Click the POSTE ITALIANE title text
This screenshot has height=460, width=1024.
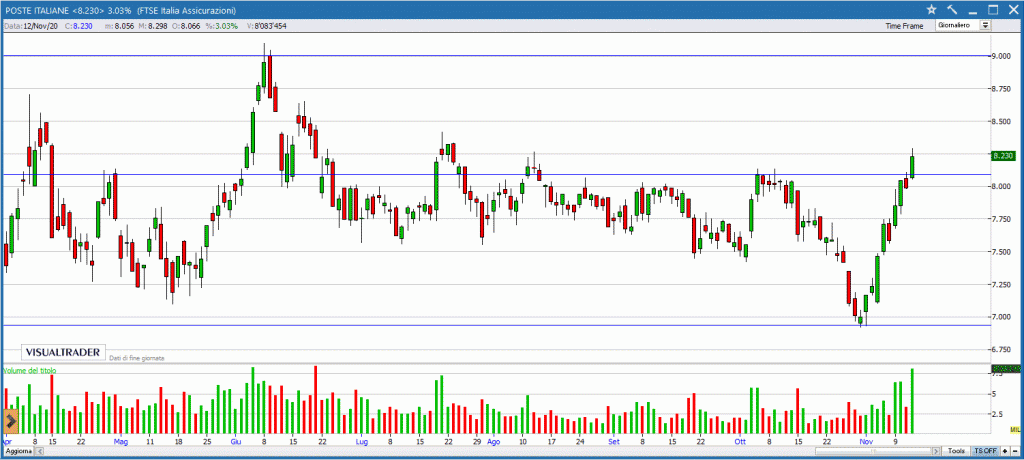pos(35,10)
